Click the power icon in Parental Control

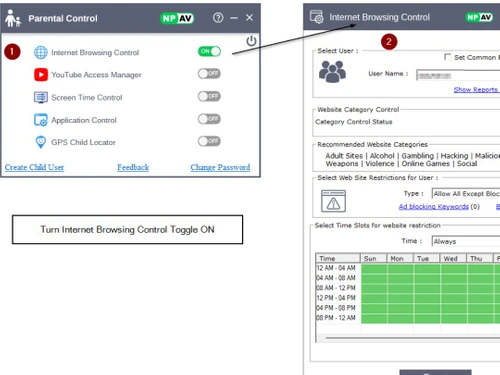click(x=251, y=41)
